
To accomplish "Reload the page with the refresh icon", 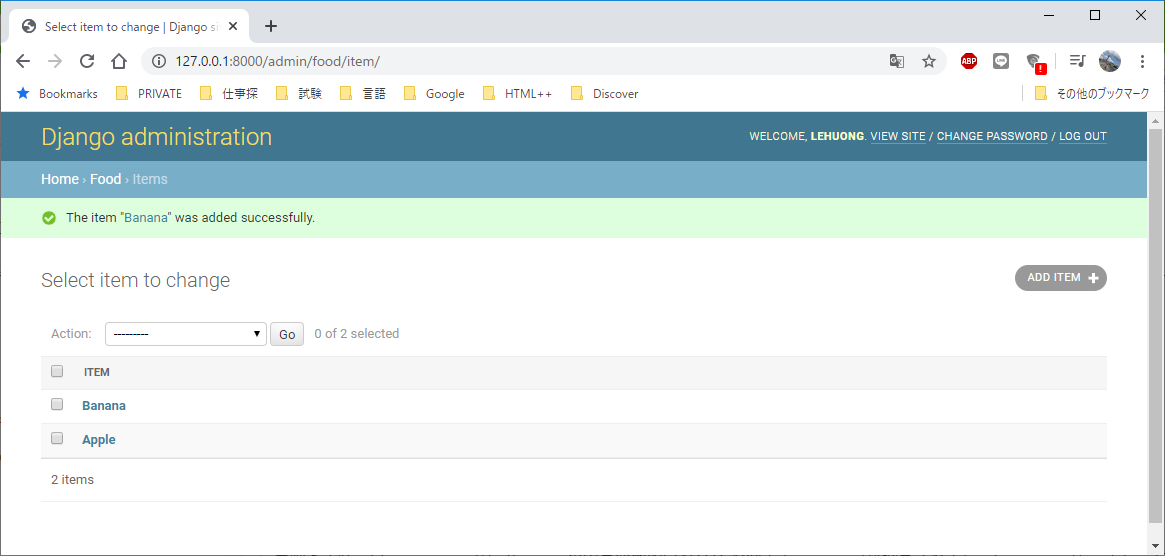I will tap(87, 61).
